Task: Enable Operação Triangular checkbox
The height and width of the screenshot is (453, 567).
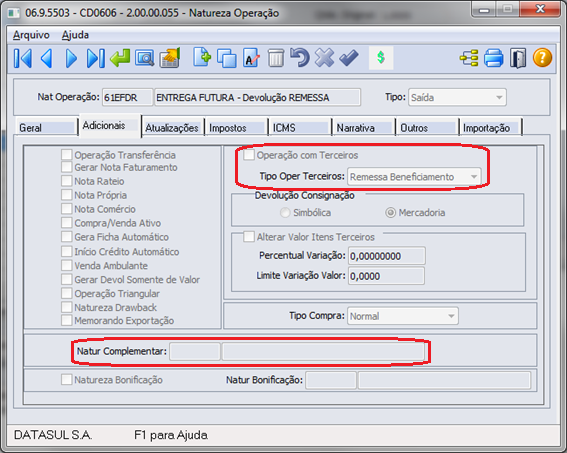Action: click(67, 293)
